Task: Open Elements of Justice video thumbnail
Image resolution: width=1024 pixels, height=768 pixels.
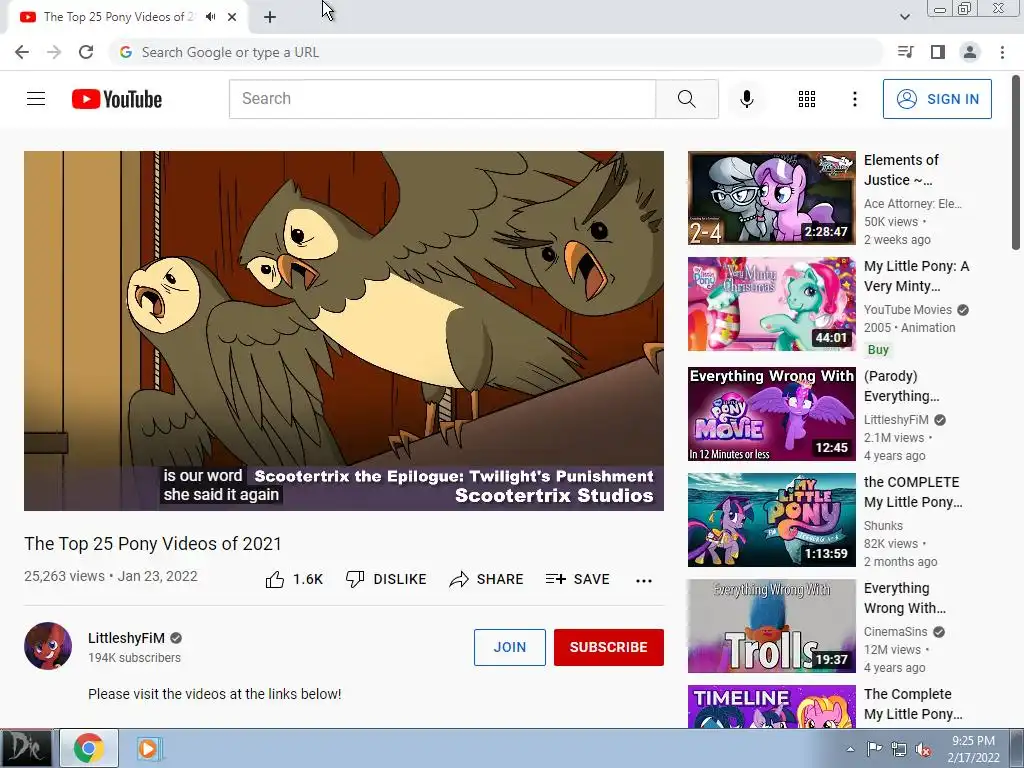Action: click(771, 198)
